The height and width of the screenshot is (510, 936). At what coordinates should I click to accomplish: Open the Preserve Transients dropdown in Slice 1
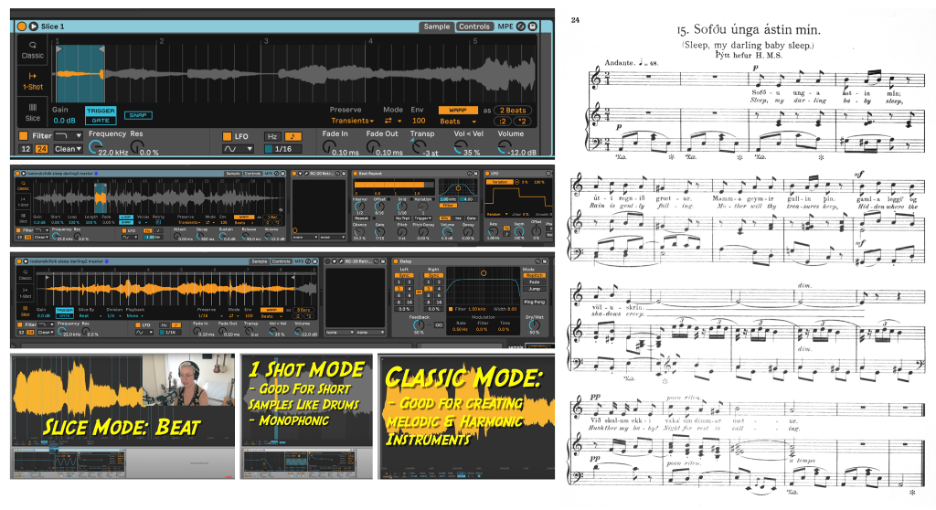353,121
